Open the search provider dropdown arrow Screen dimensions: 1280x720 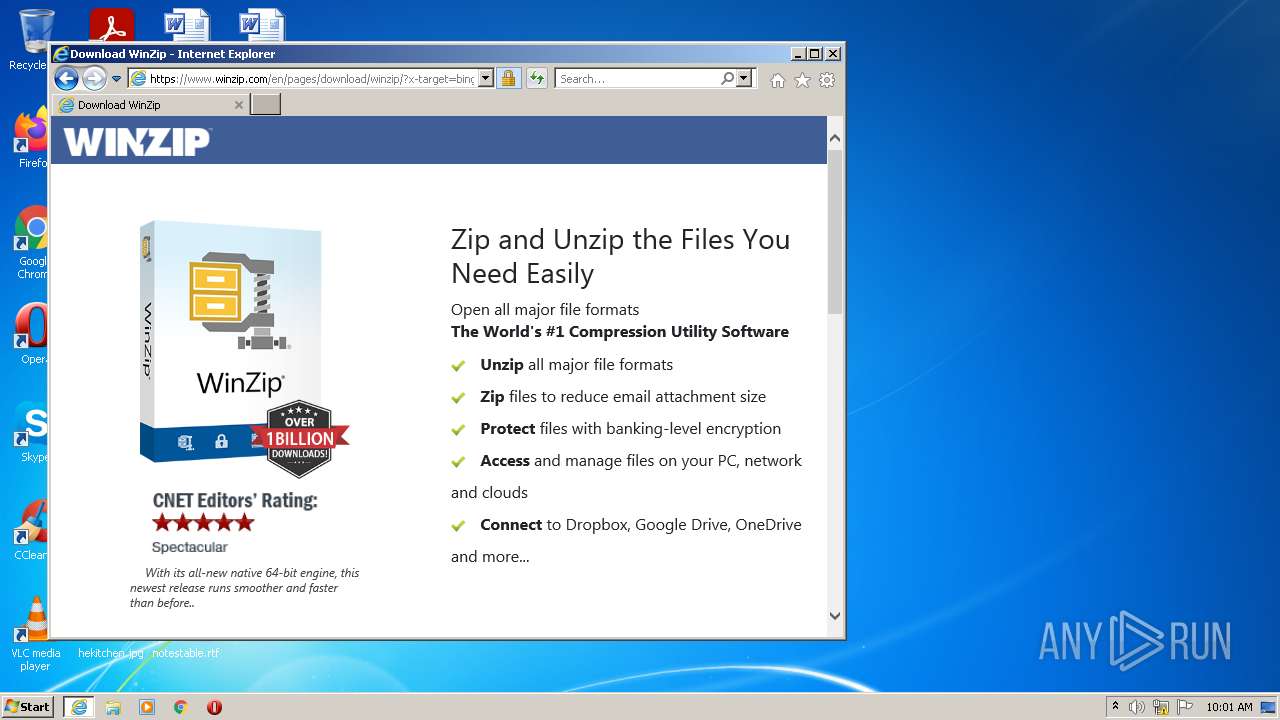[x=744, y=79]
